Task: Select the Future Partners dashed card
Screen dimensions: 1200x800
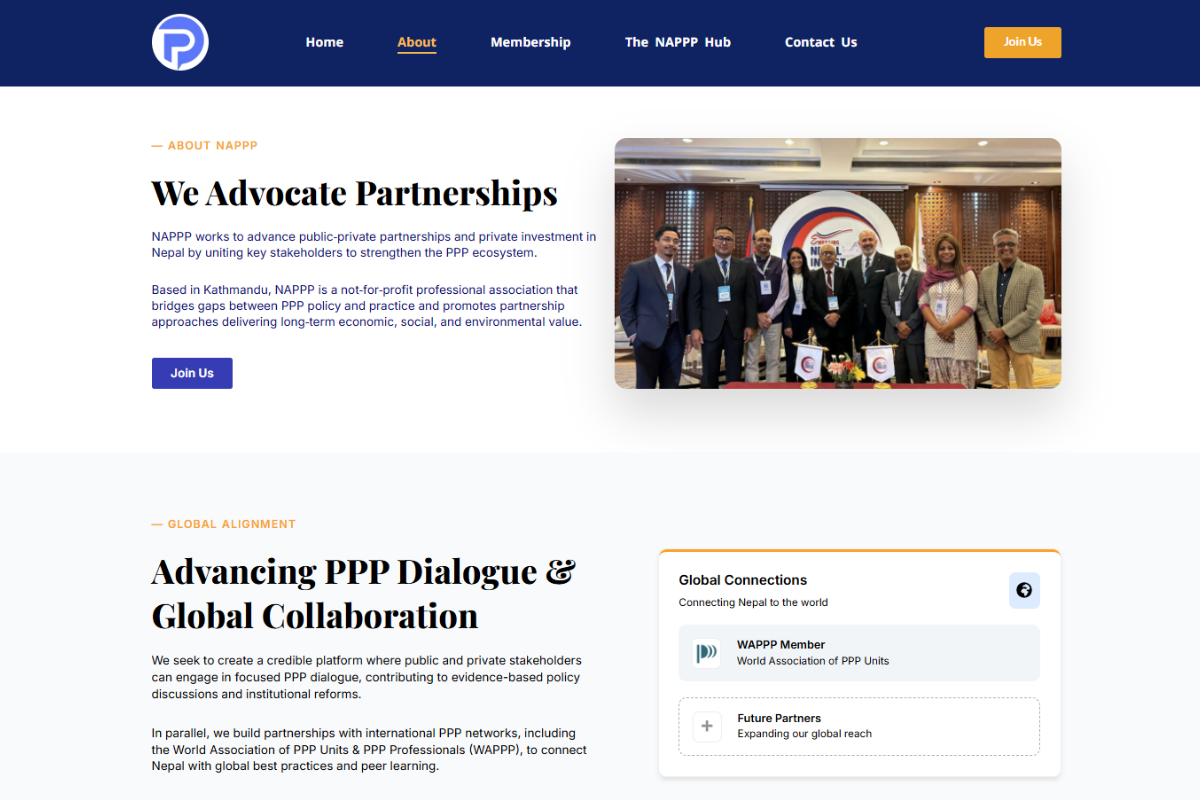Action: pyautogui.click(x=859, y=726)
